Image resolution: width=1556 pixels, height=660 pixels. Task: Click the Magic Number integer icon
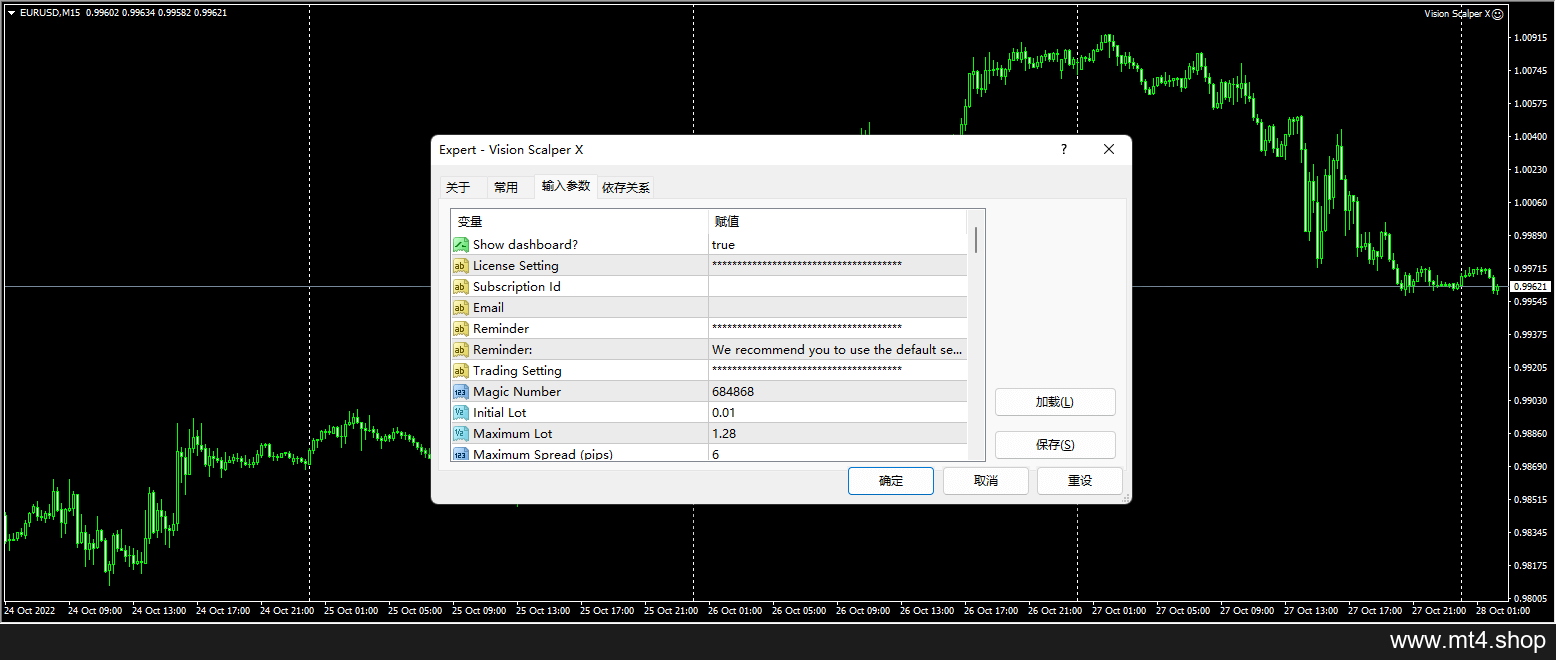click(461, 392)
